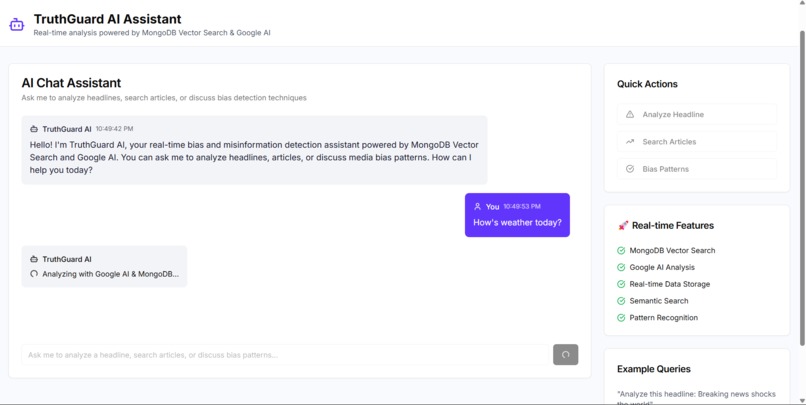Click the "How's weather today?" message bubble
This screenshot has width=806, height=405.
pos(517,215)
